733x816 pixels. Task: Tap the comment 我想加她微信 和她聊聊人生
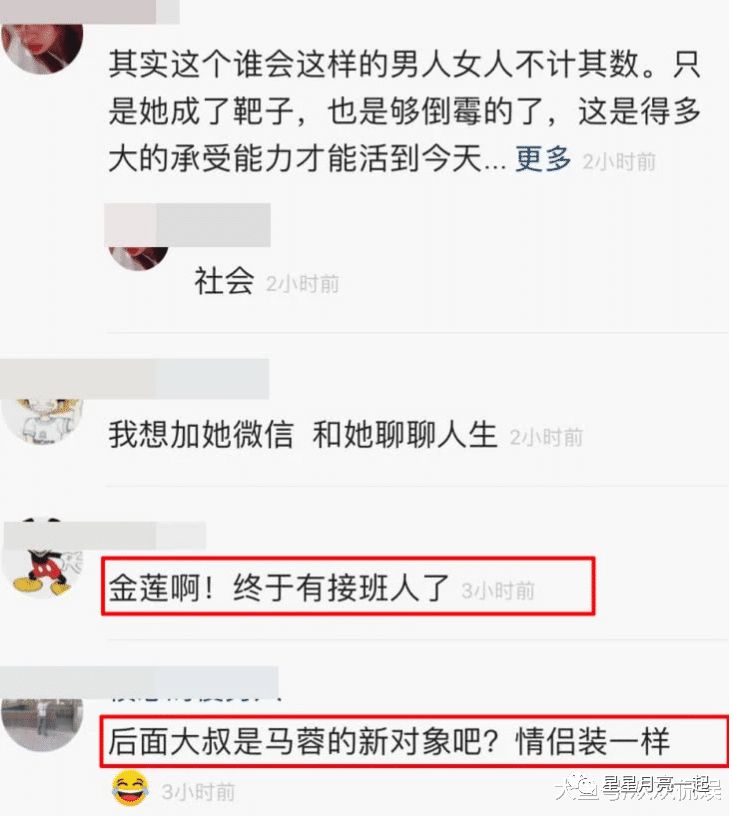coord(303,435)
